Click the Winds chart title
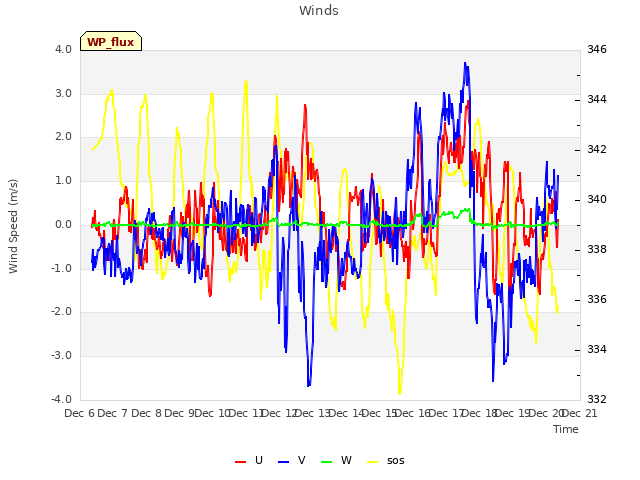The height and width of the screenshot is (480, 640). tap(319, 11)
